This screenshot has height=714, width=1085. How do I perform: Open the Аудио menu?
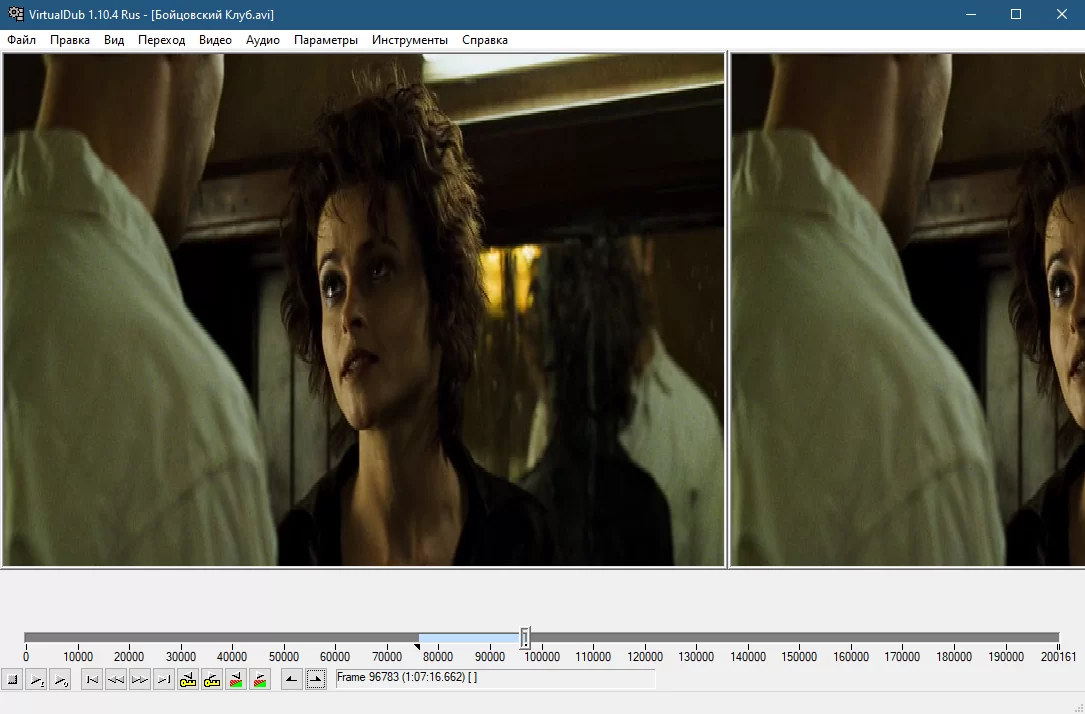[263, 40]
